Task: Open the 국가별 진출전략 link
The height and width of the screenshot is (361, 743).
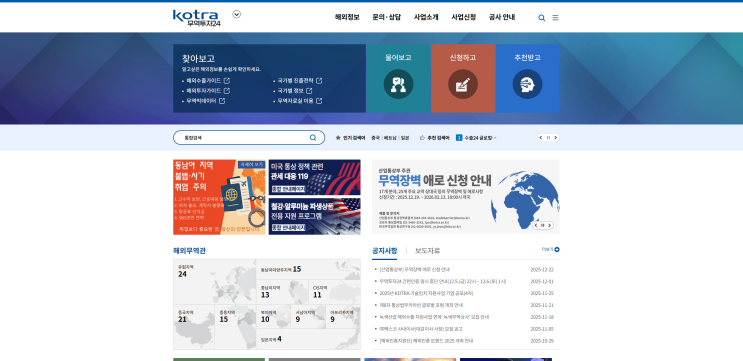Action: (296, 81)
